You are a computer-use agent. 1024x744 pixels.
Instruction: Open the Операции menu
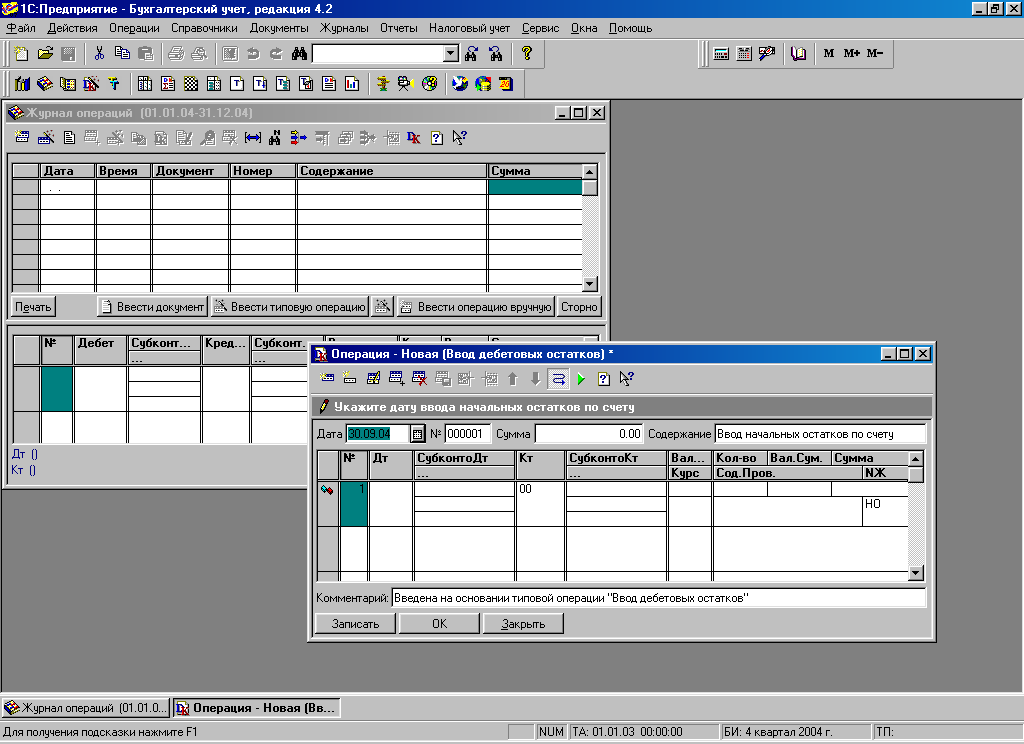[x=134, y=28]
